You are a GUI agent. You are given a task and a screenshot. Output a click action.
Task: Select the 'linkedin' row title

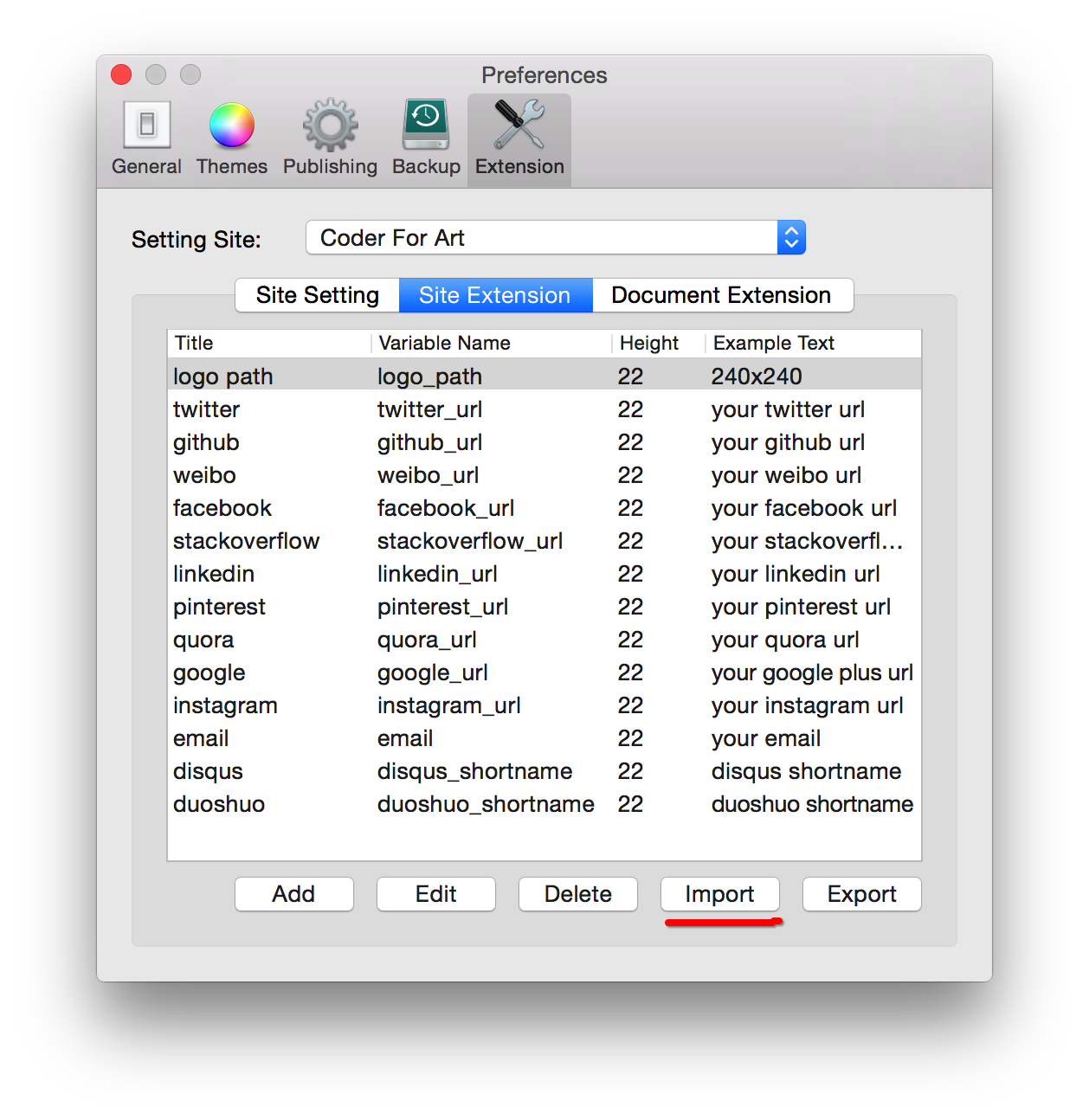tap(214, 574)
